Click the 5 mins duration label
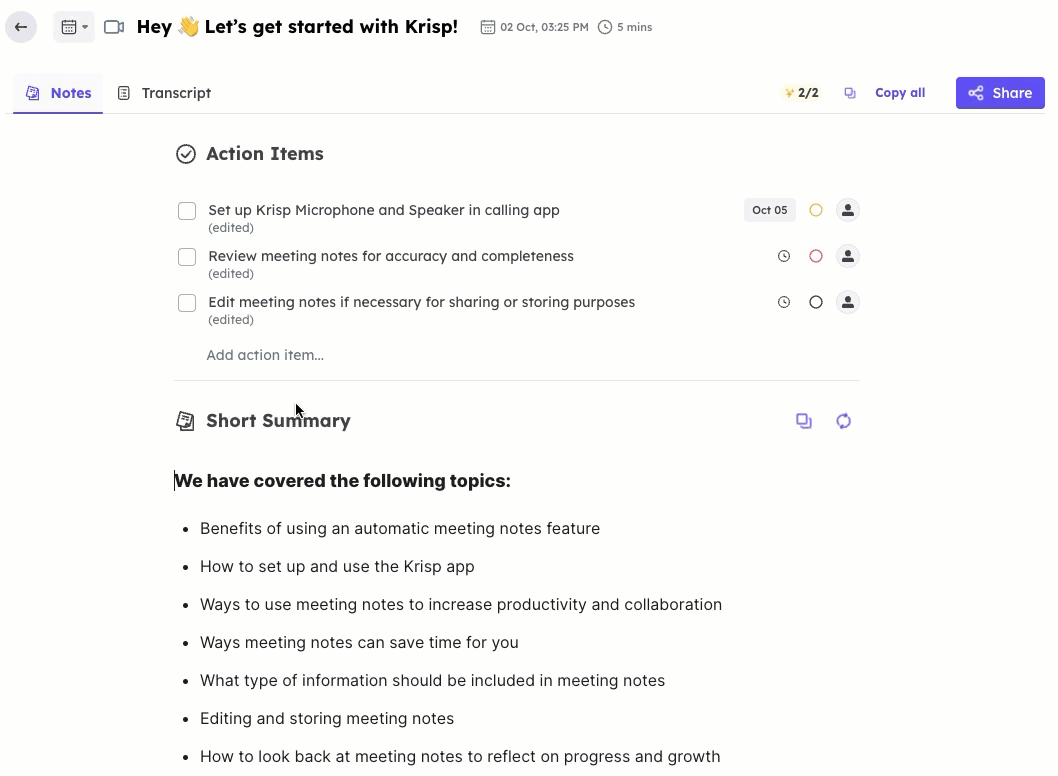Viewport: 1058px width, 776px height. coord(625,27)
